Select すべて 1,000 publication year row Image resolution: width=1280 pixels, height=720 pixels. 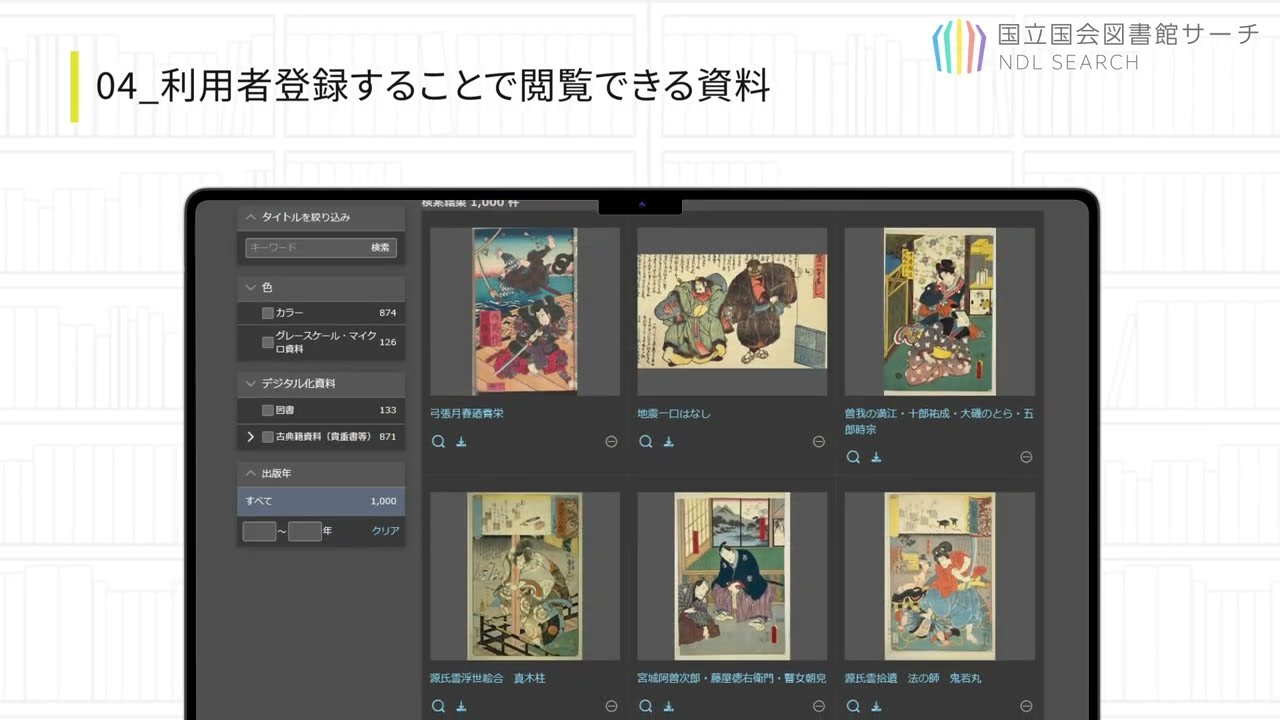321,501
